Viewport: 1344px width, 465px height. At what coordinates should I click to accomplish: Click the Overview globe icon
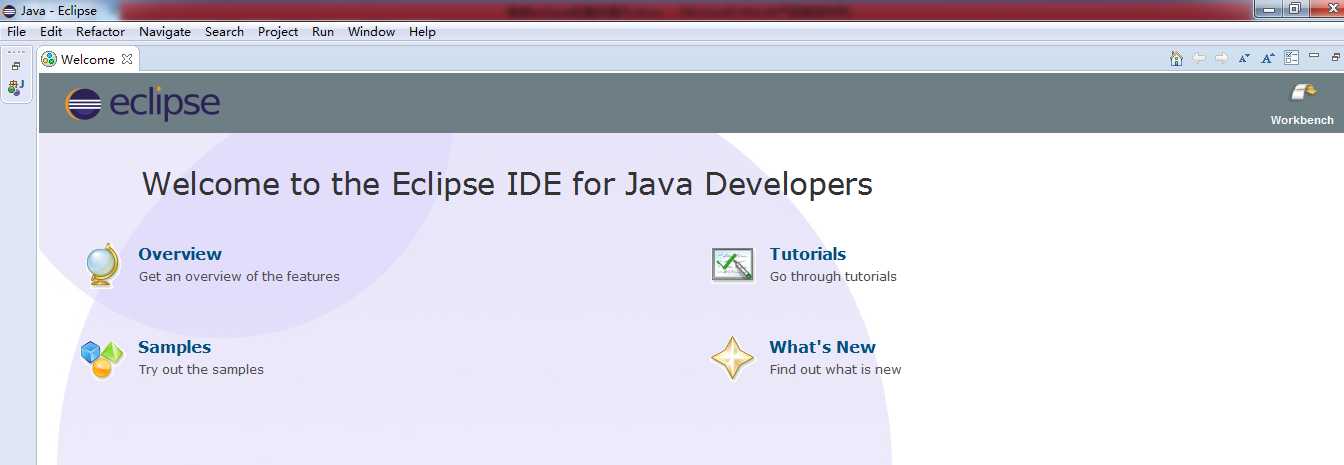[102, 265]
